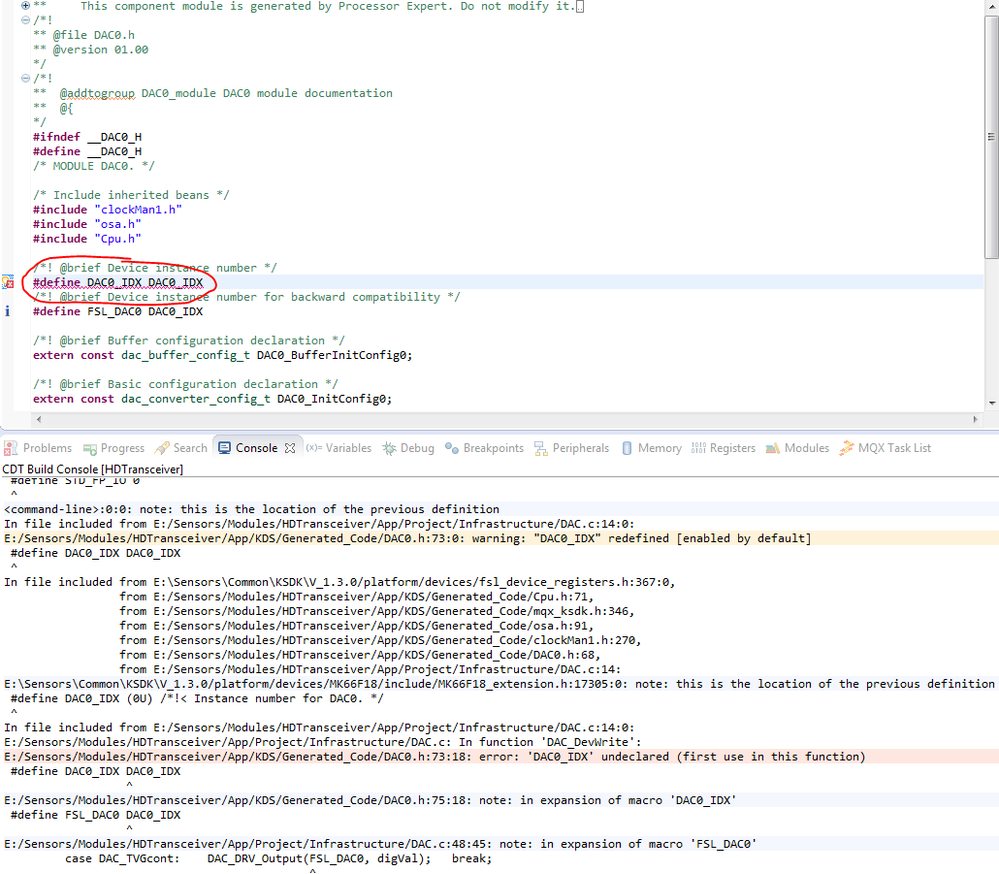Click the '/* MODULE DAC0. */' comment line
This screenshot has width=999, height=874.
94,166
